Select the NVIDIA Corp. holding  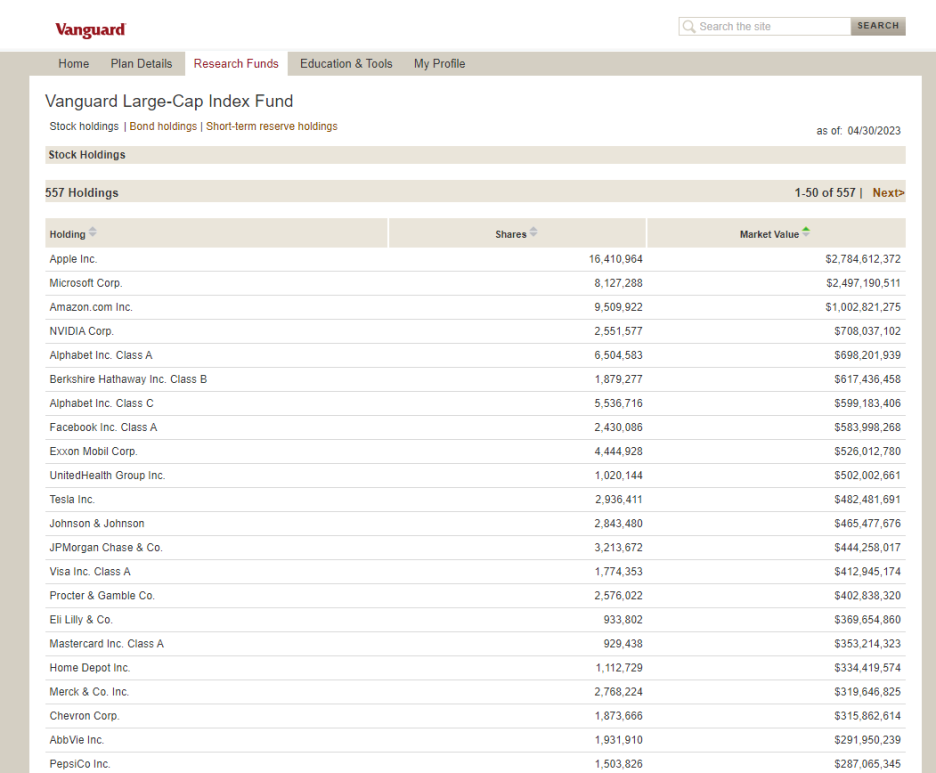click(x=81, y=331)
